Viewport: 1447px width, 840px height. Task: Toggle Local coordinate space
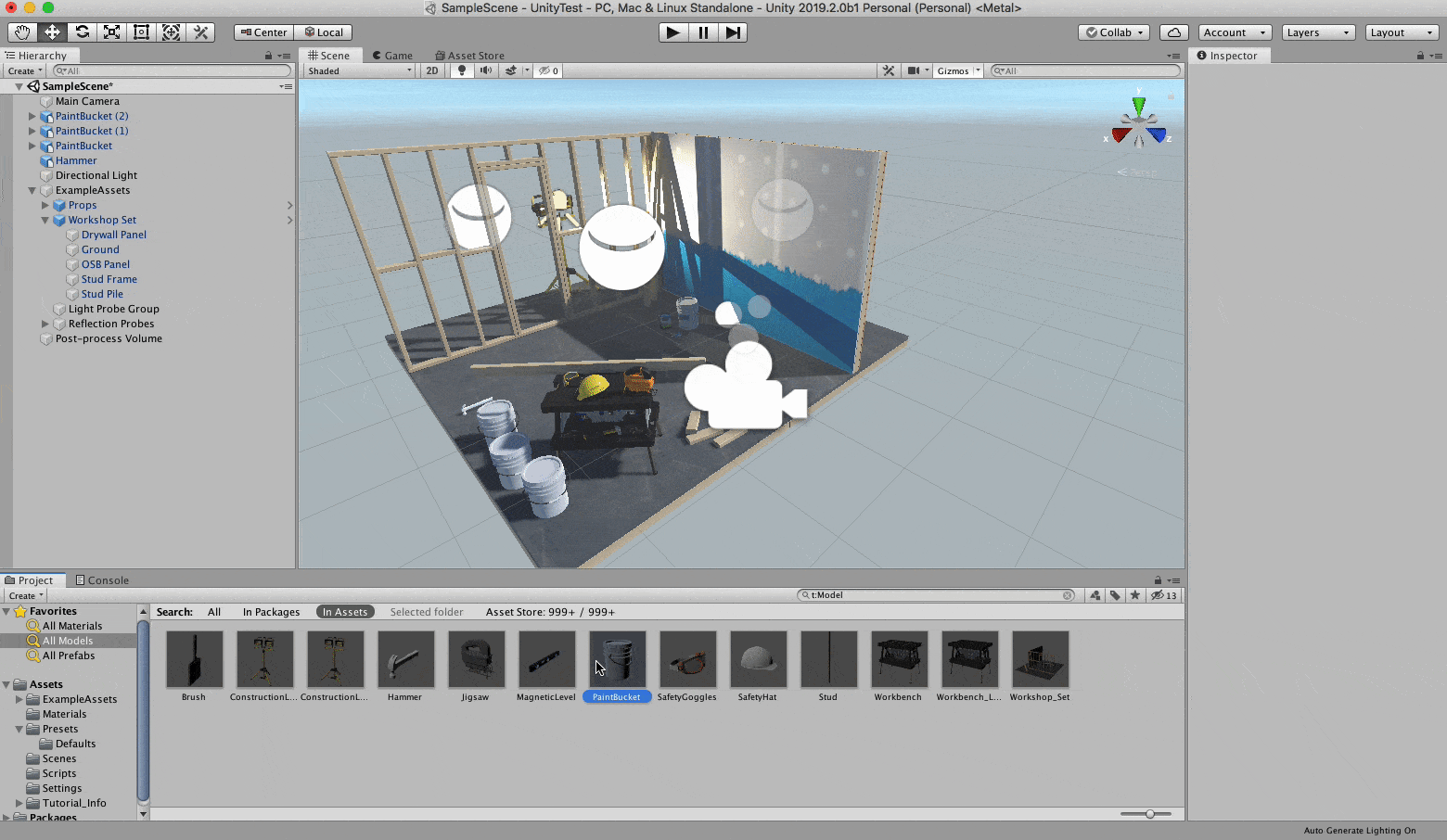click(x=325, y=32)
